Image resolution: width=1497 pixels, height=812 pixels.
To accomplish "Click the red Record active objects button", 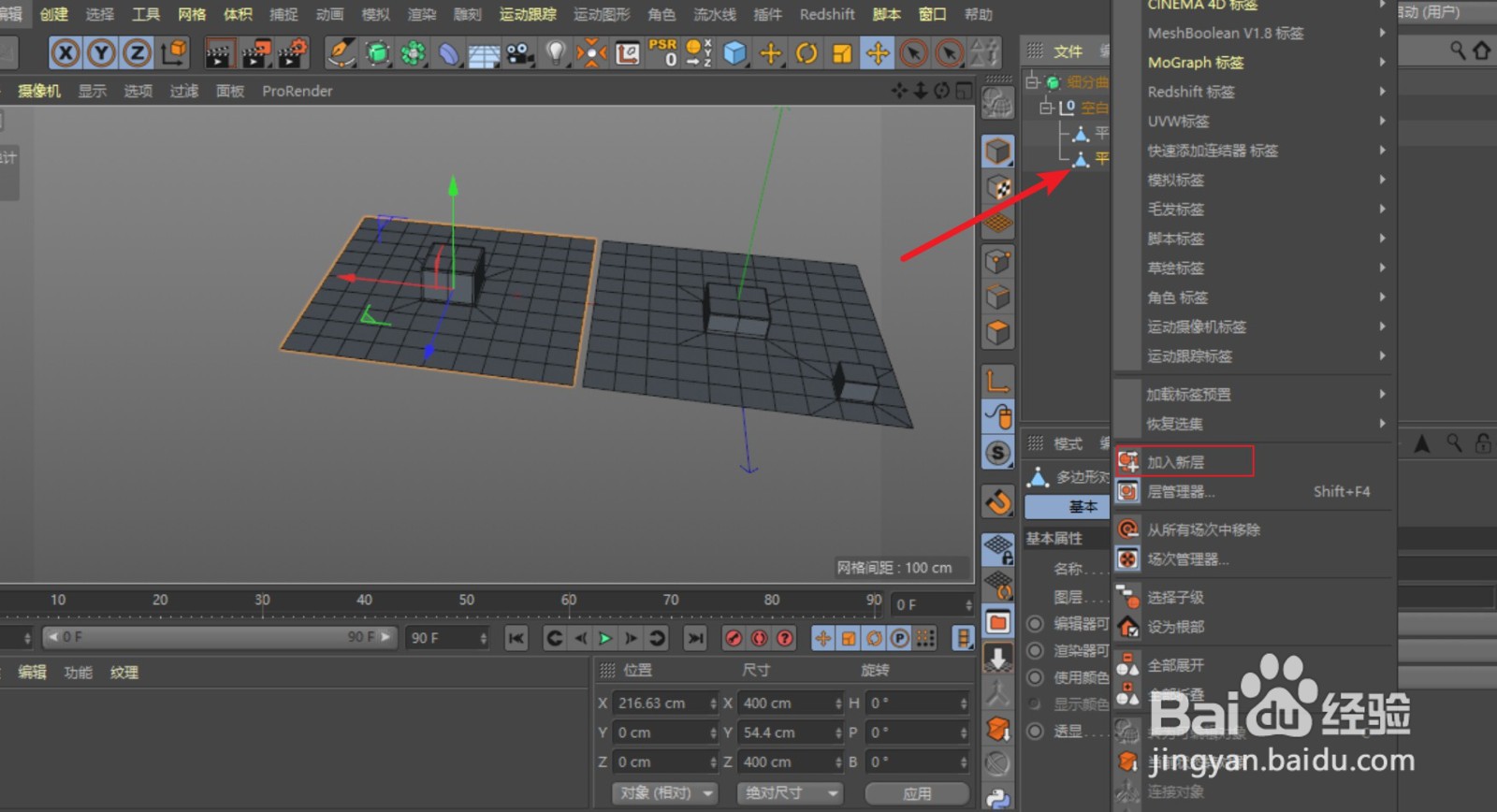I will (734, 638).
